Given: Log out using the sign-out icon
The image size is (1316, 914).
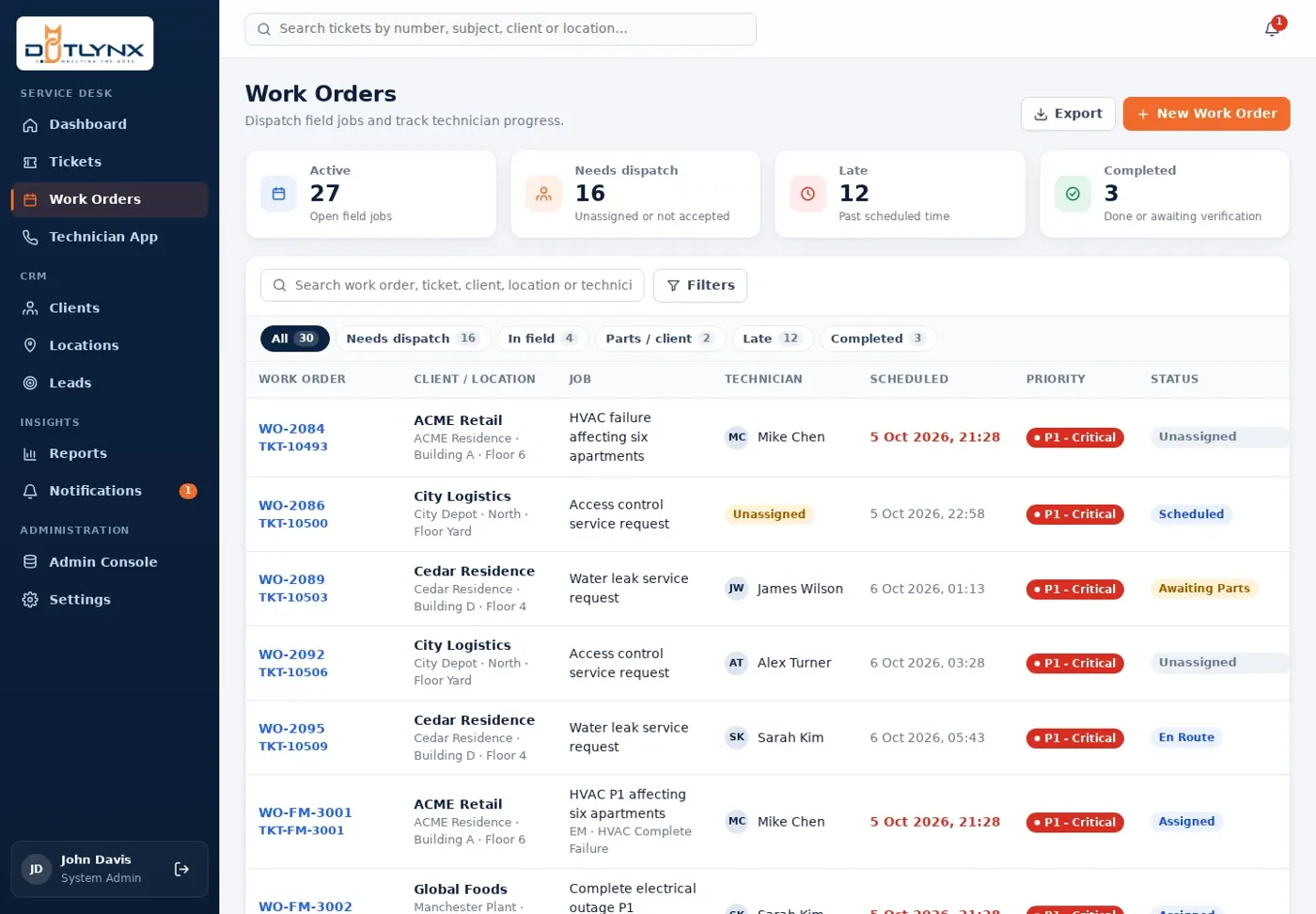Looking at the screenshot, I should (182, 870).
